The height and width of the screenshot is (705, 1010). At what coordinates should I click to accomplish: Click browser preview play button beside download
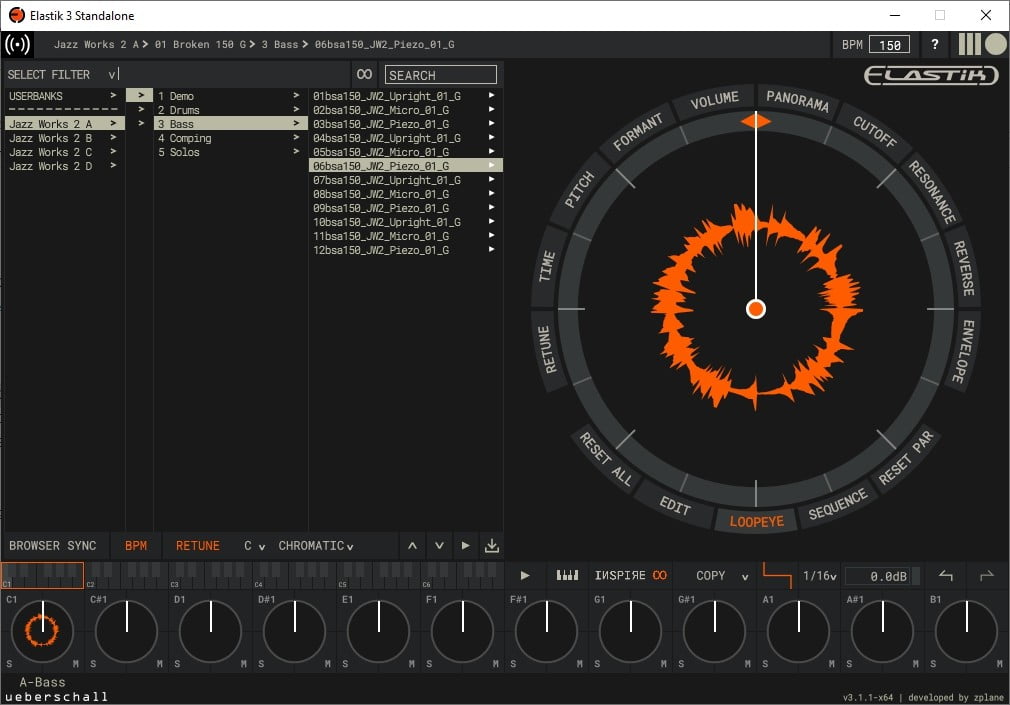[466, 546]
